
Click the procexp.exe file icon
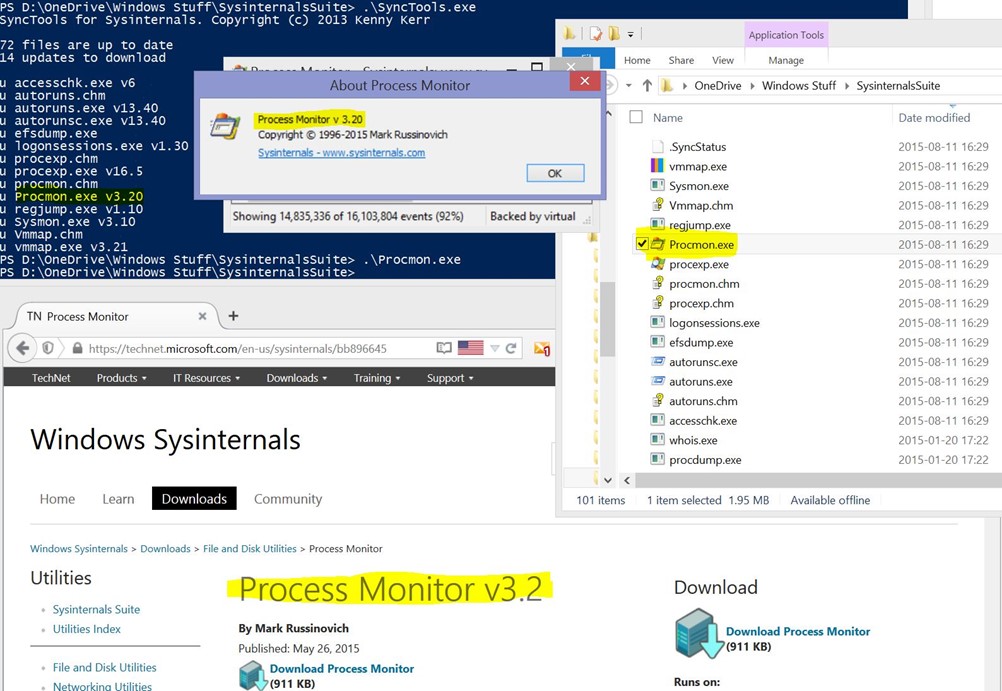(658, 264)
